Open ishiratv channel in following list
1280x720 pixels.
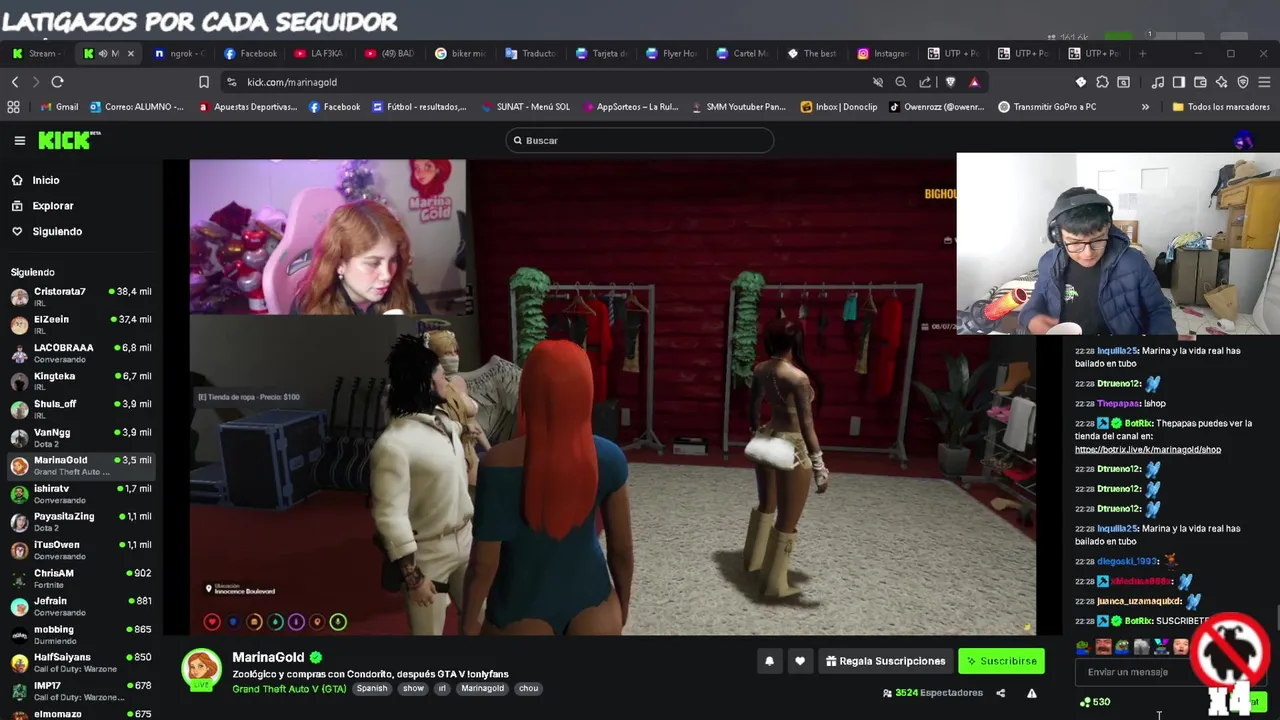(80, 493)
